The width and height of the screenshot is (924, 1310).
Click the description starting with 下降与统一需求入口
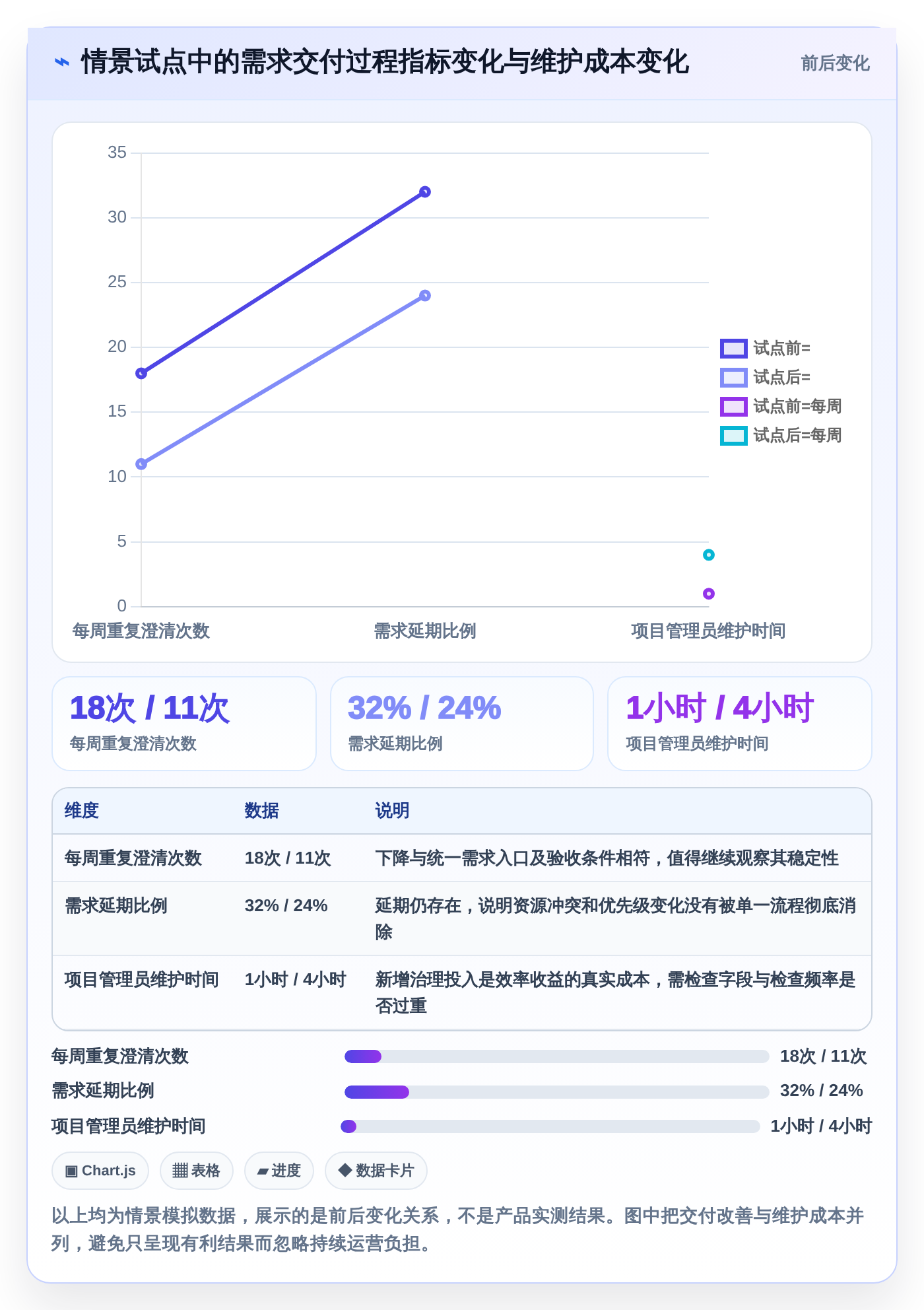coord(607,858)
